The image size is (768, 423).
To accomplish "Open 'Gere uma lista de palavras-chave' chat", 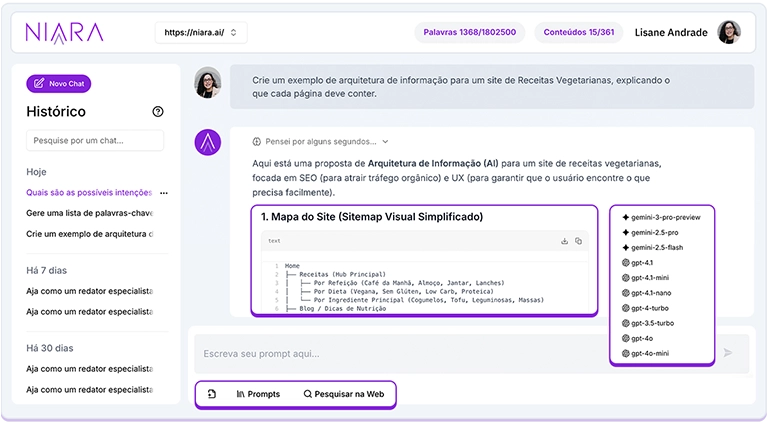I will point(90,213).
